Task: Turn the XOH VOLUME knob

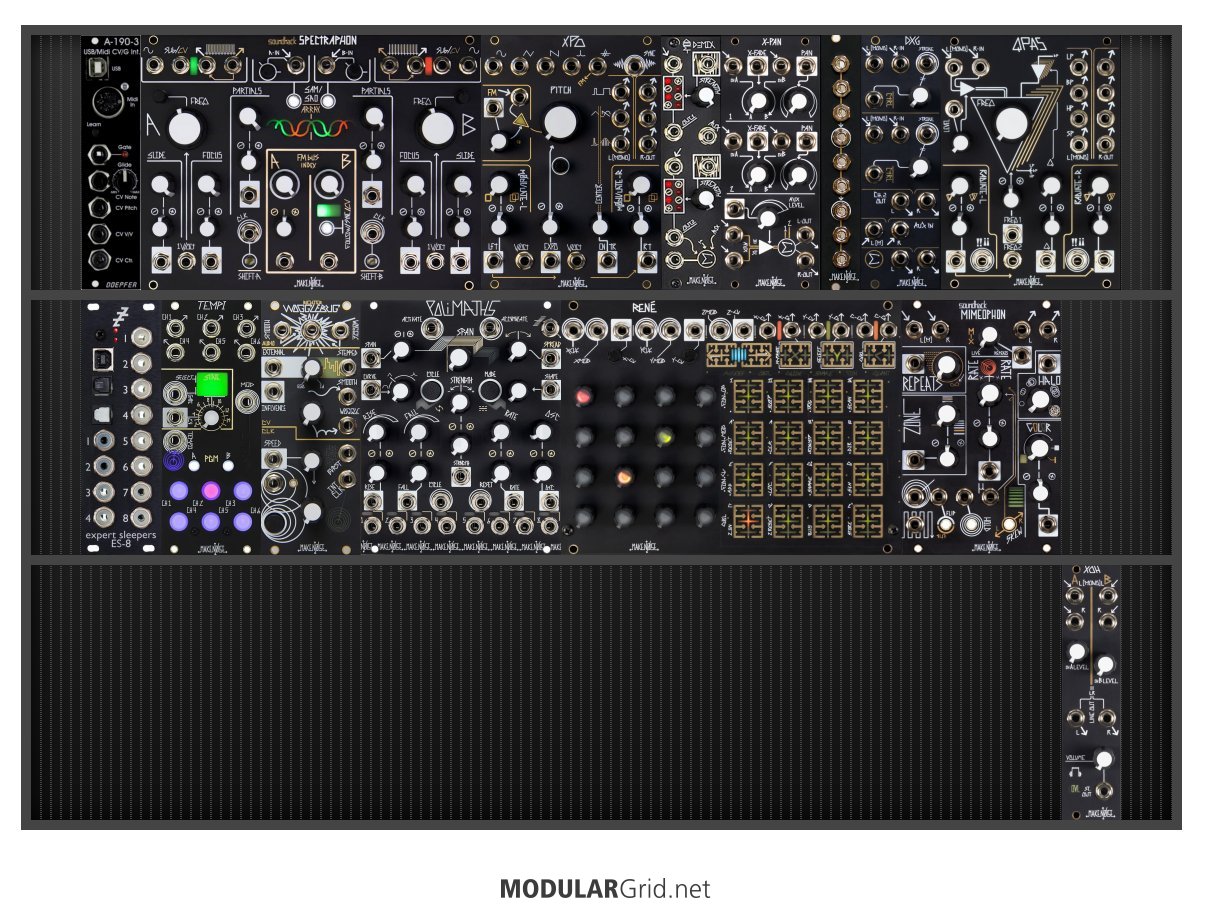Action: tap(1104, 761)
